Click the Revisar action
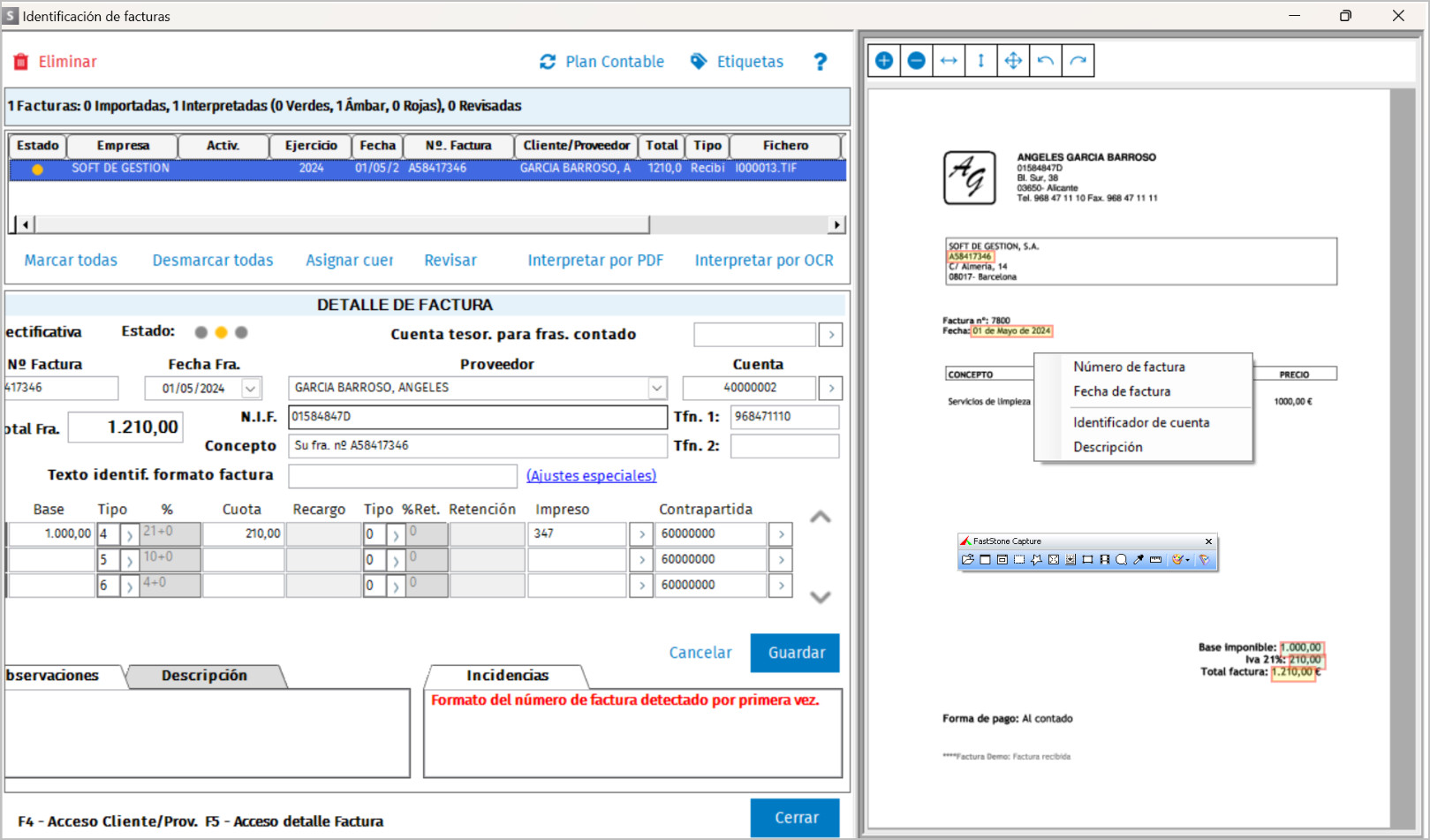This screenshot has height=840, width=1430. pyautogui.click(x=450, y=261)
